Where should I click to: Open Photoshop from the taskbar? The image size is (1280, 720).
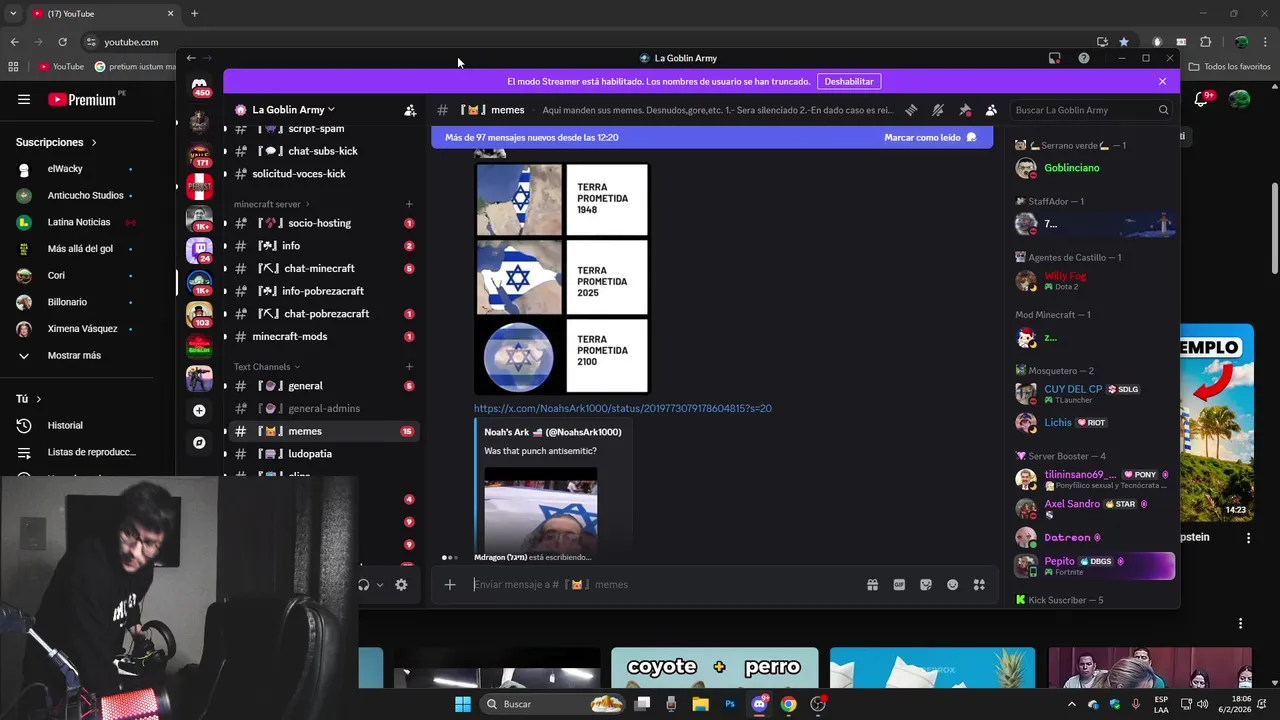click(730, 704)
